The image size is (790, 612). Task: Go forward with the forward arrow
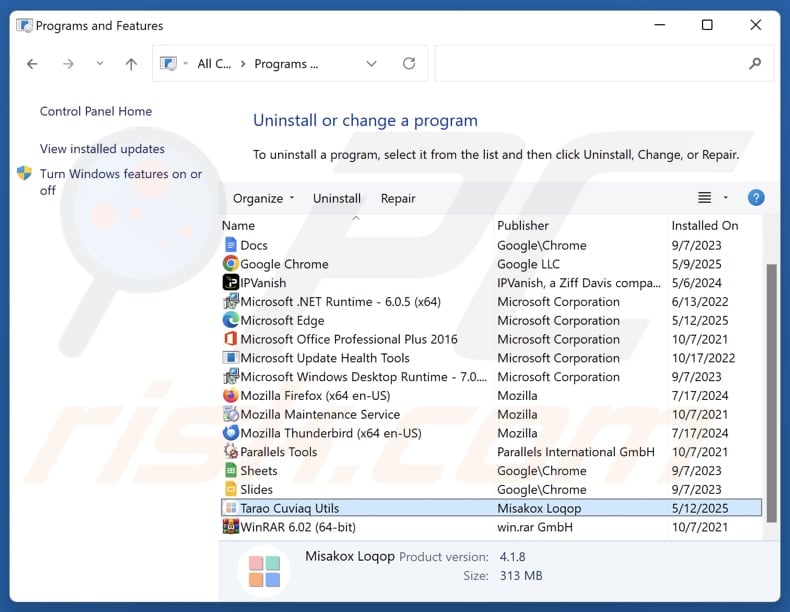tap(68, 64)
